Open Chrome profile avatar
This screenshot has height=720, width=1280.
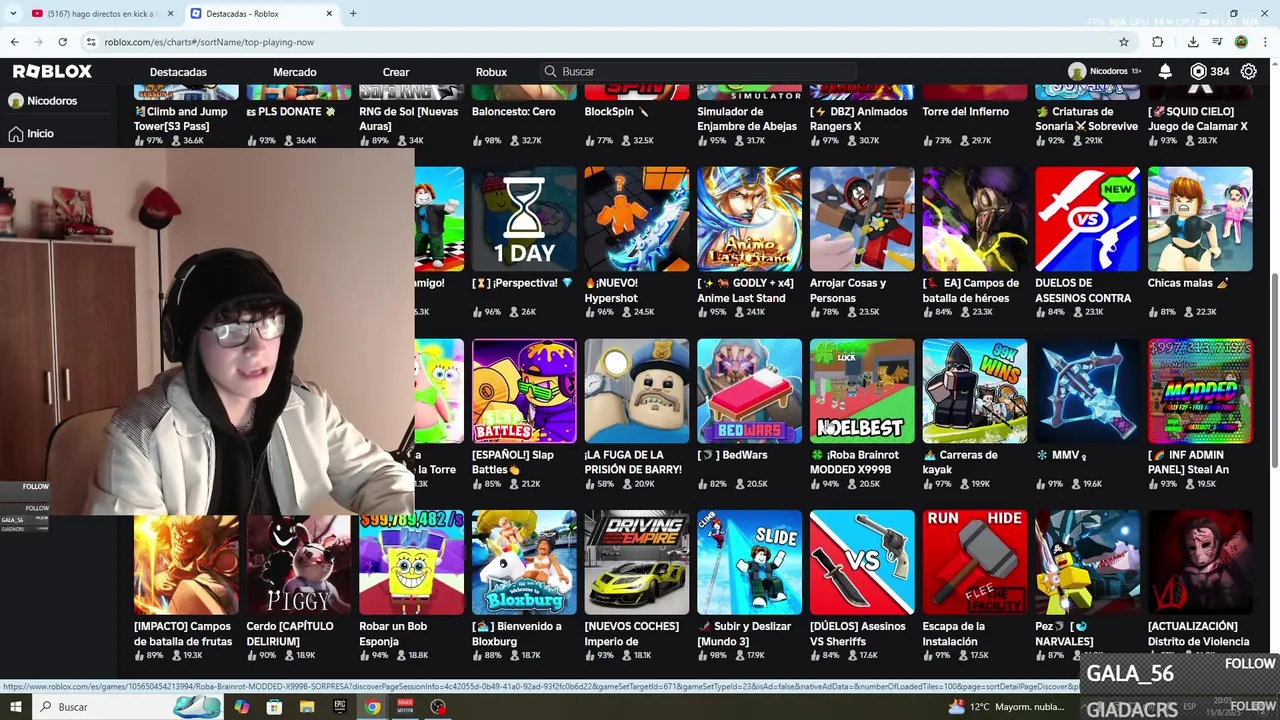1241,42
